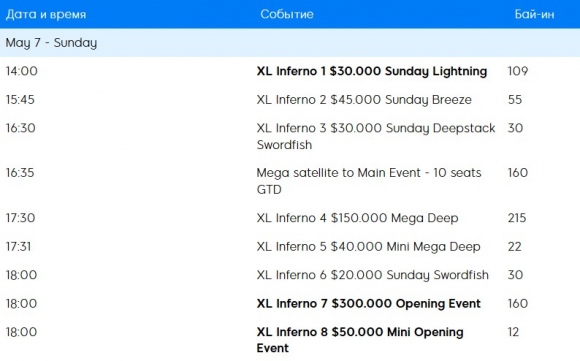The width and height of the screenshot is (580, 361).
Task: Click the 14:00 start time cell
Action: click(x=21, y=71)
